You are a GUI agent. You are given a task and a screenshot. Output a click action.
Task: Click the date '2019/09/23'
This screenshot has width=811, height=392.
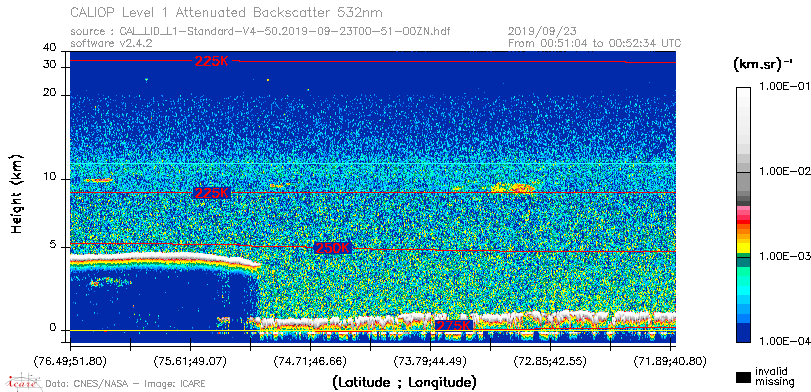[x=543, y=32]
